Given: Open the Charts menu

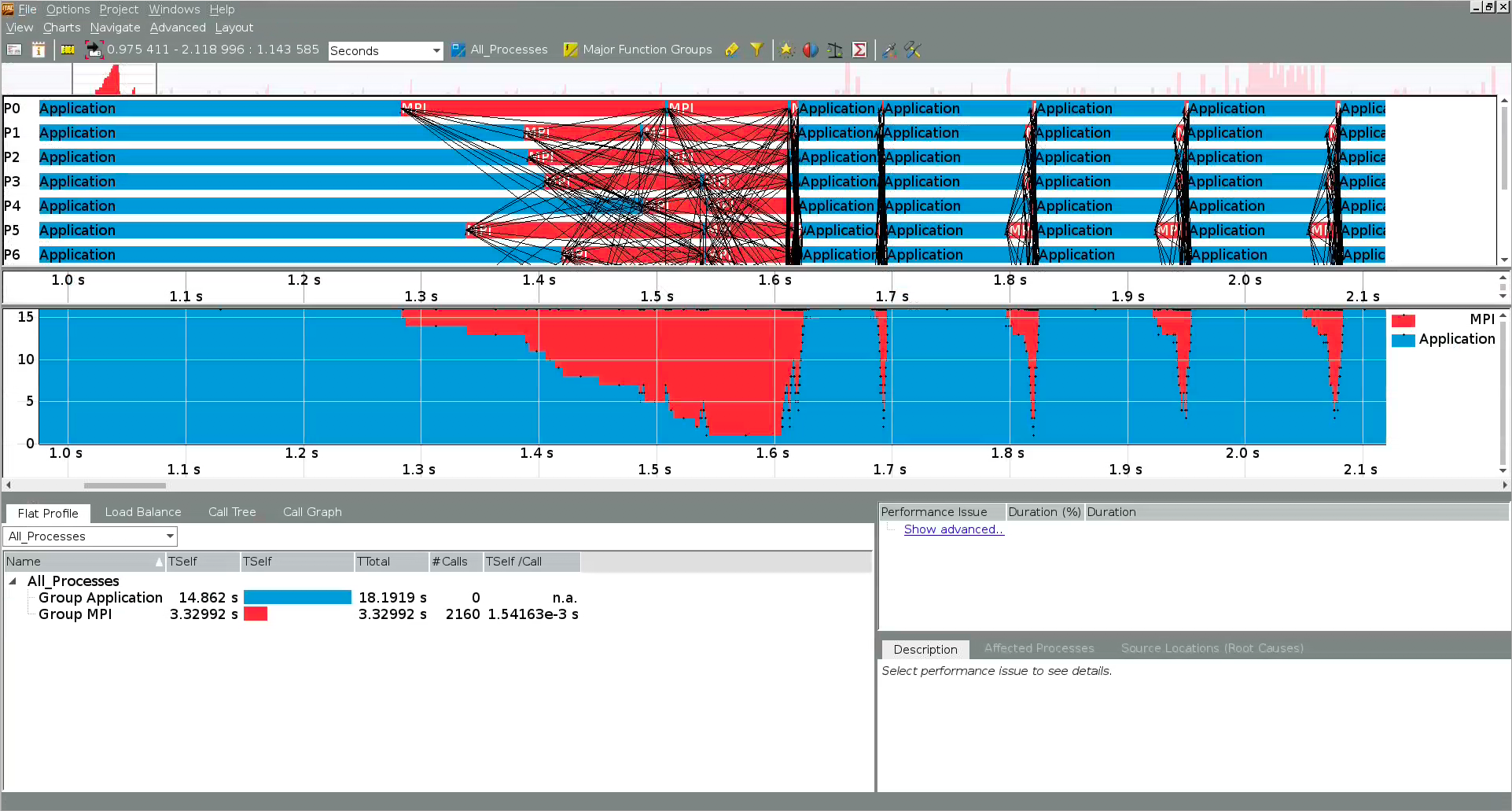Looking at the screenshot, I should (x=61, y=27).
